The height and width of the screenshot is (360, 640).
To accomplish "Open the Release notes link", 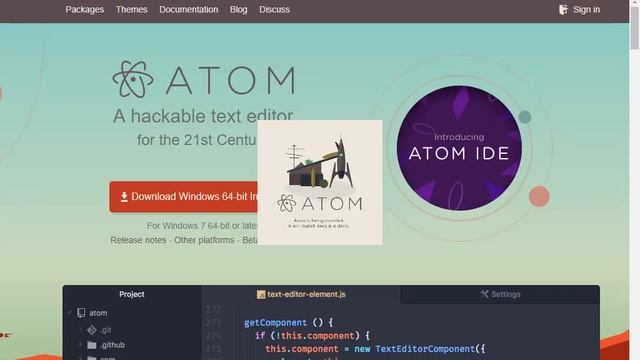I will [138, 240].
